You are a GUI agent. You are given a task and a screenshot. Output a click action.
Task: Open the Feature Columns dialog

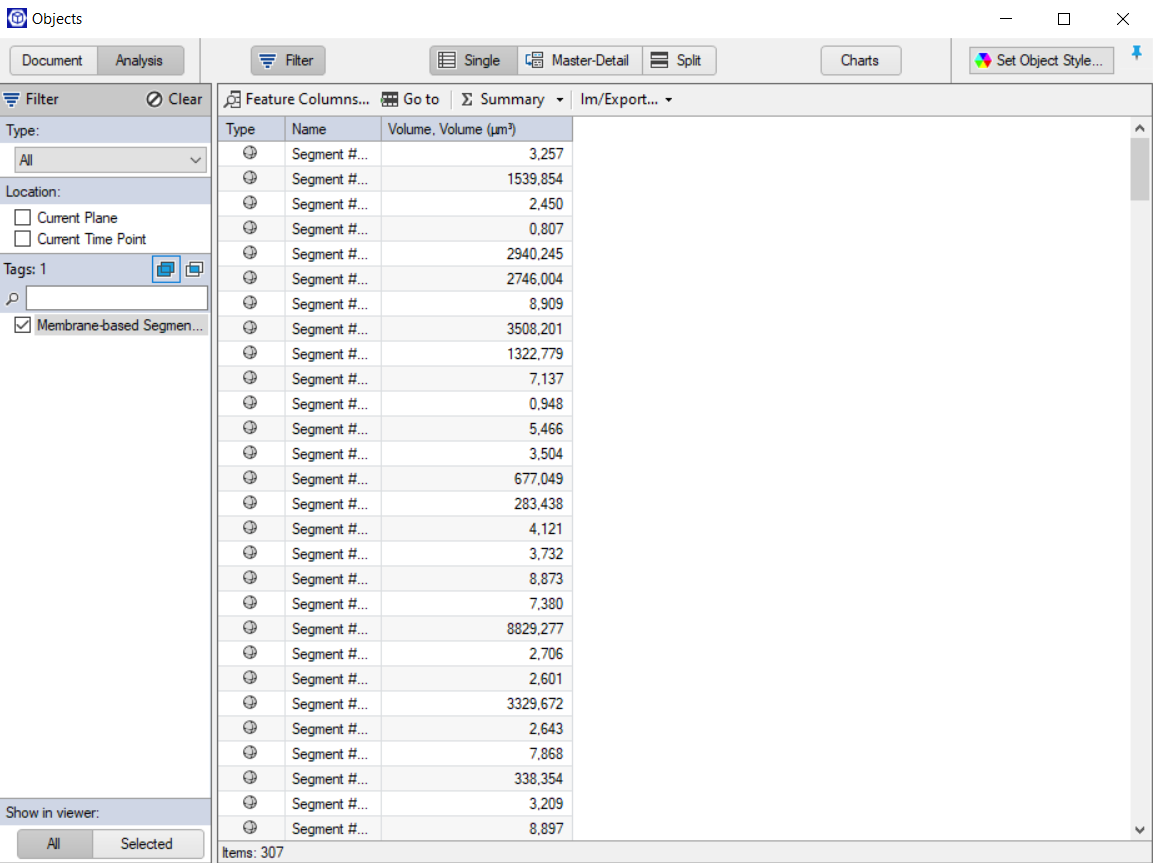[x=296, y=99]
